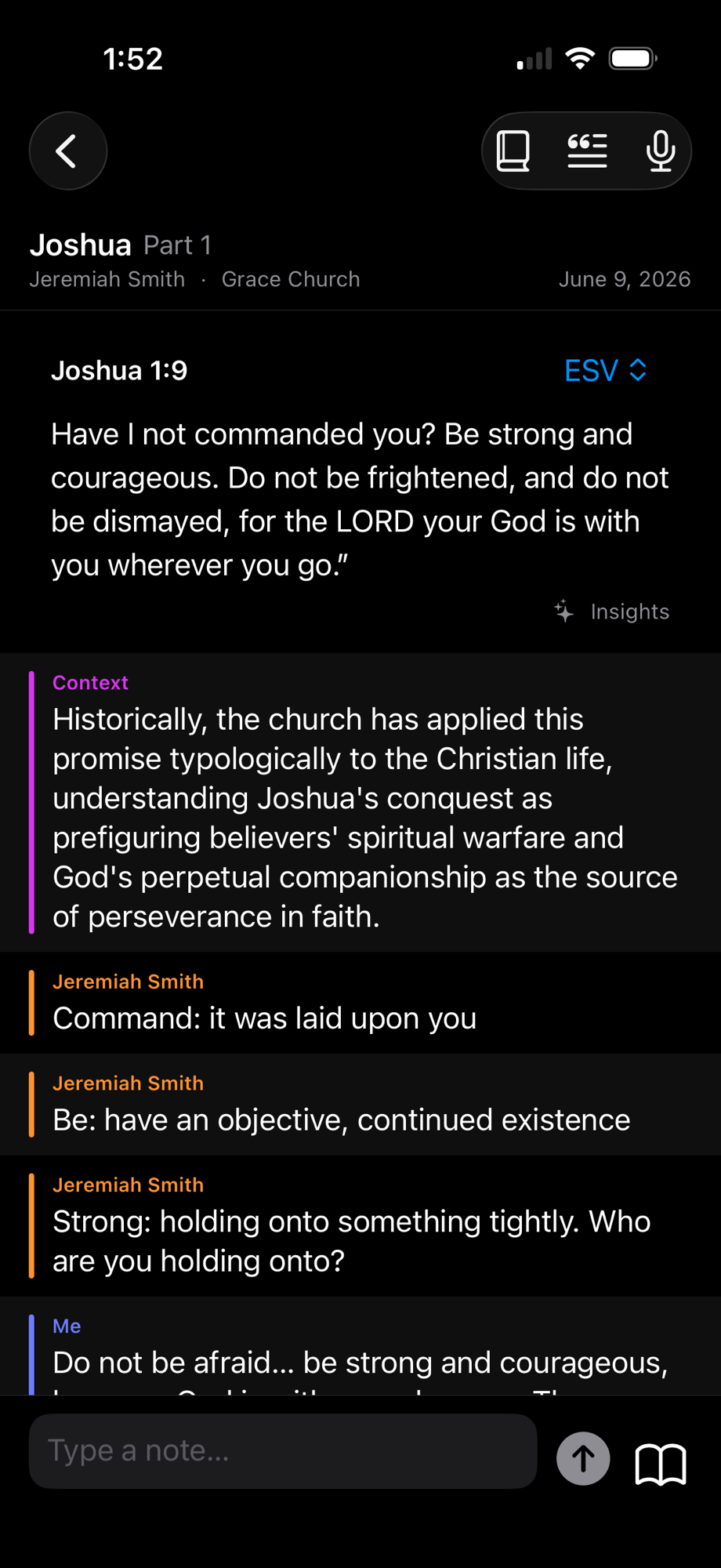Select the "Be: have an objective" note
This screenshot has width=721, height=1568.
tap(360, 1104)
